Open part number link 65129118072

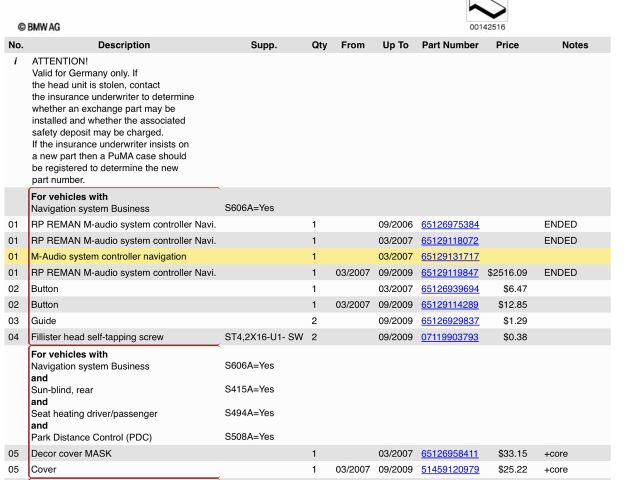point(450,241)
